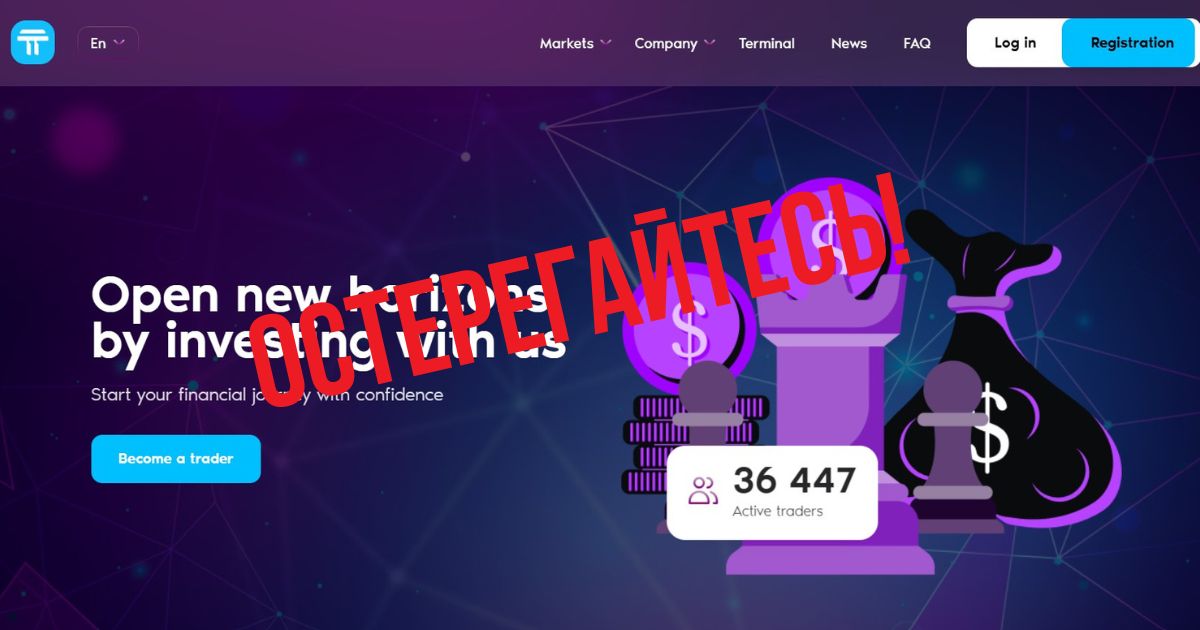Open the En language selector
Viewport: 1200px width, 630px height.
[x=108, y=43]
